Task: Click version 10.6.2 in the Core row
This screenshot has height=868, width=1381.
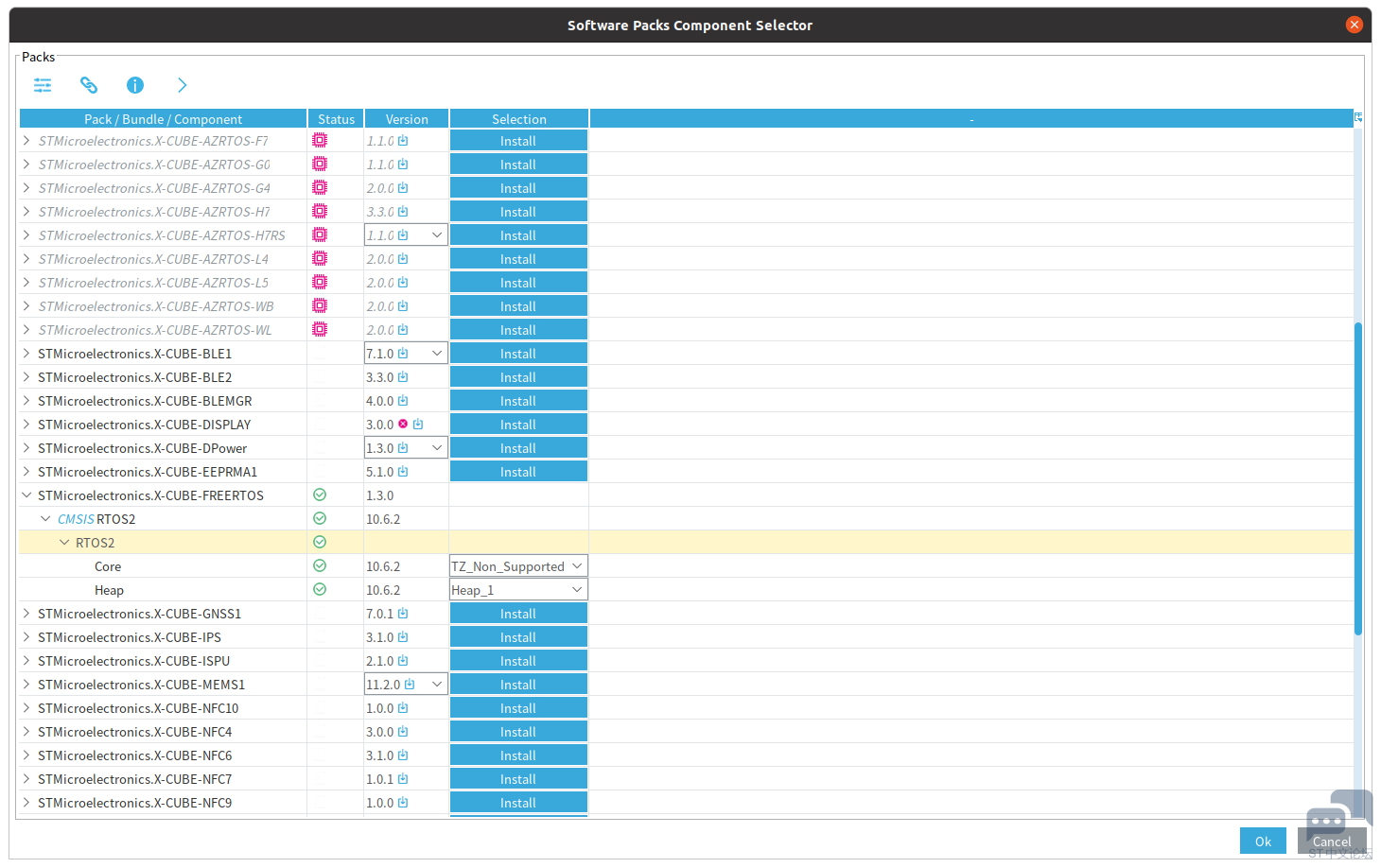Action: click(x=383, y=566)
